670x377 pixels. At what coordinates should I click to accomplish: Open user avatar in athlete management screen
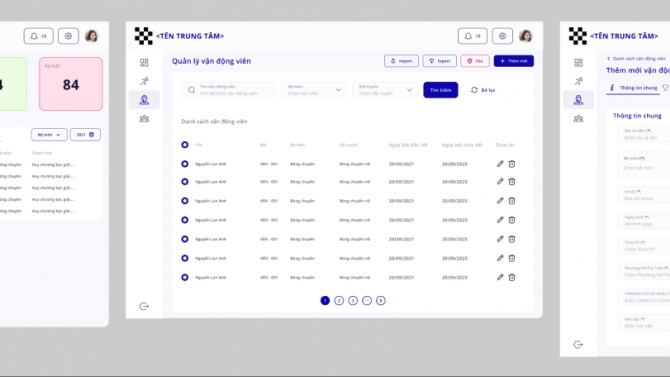526,36
